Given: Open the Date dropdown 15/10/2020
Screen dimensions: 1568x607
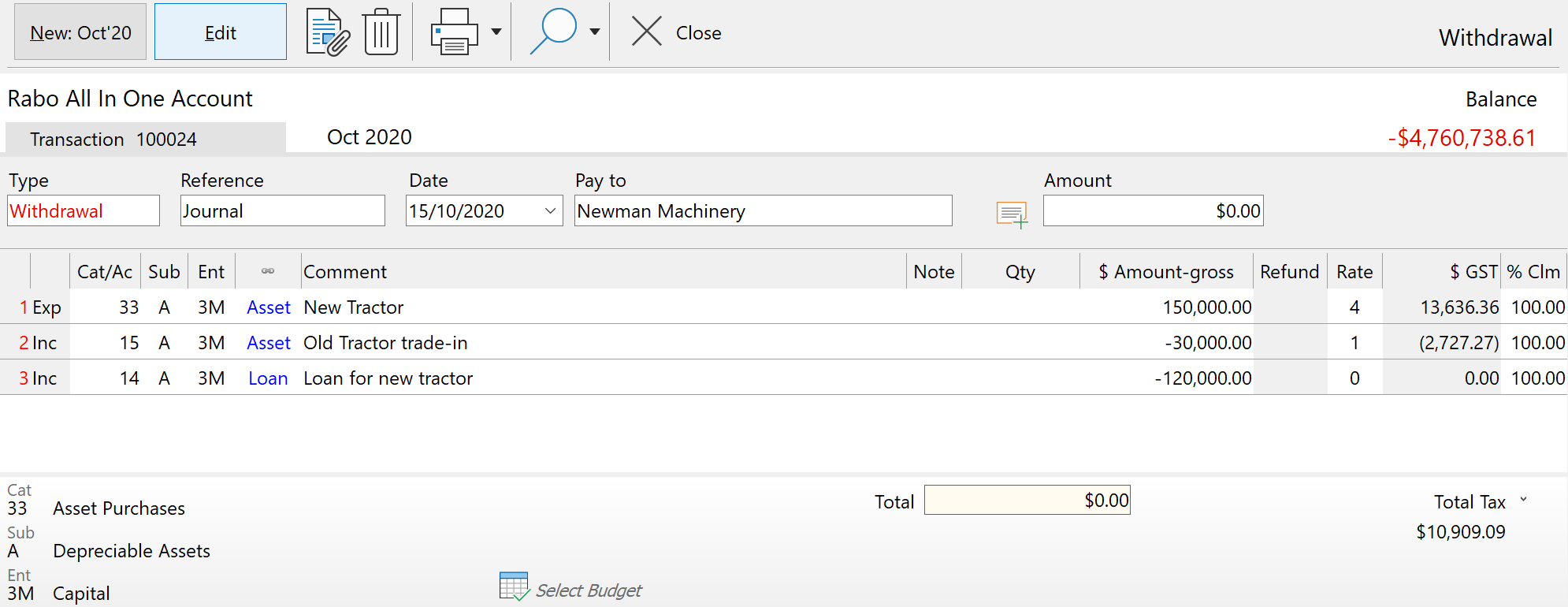Looking at the screenshot, I should [x=551, y=210].
